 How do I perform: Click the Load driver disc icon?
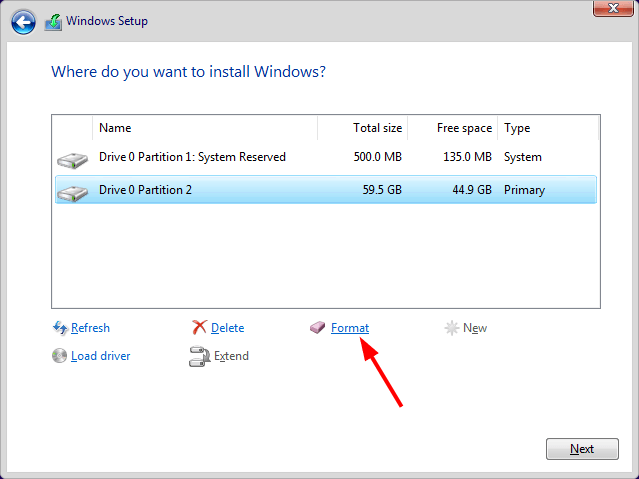60,356
